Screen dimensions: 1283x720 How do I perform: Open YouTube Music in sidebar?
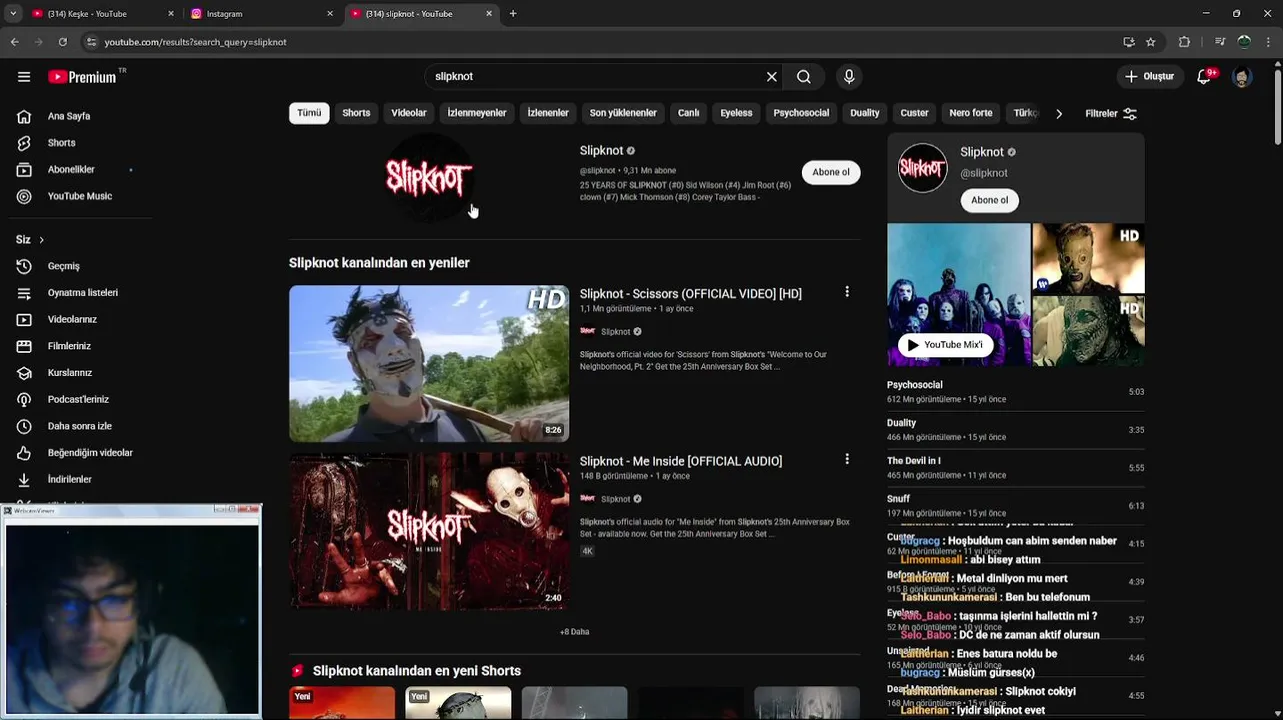80,196
